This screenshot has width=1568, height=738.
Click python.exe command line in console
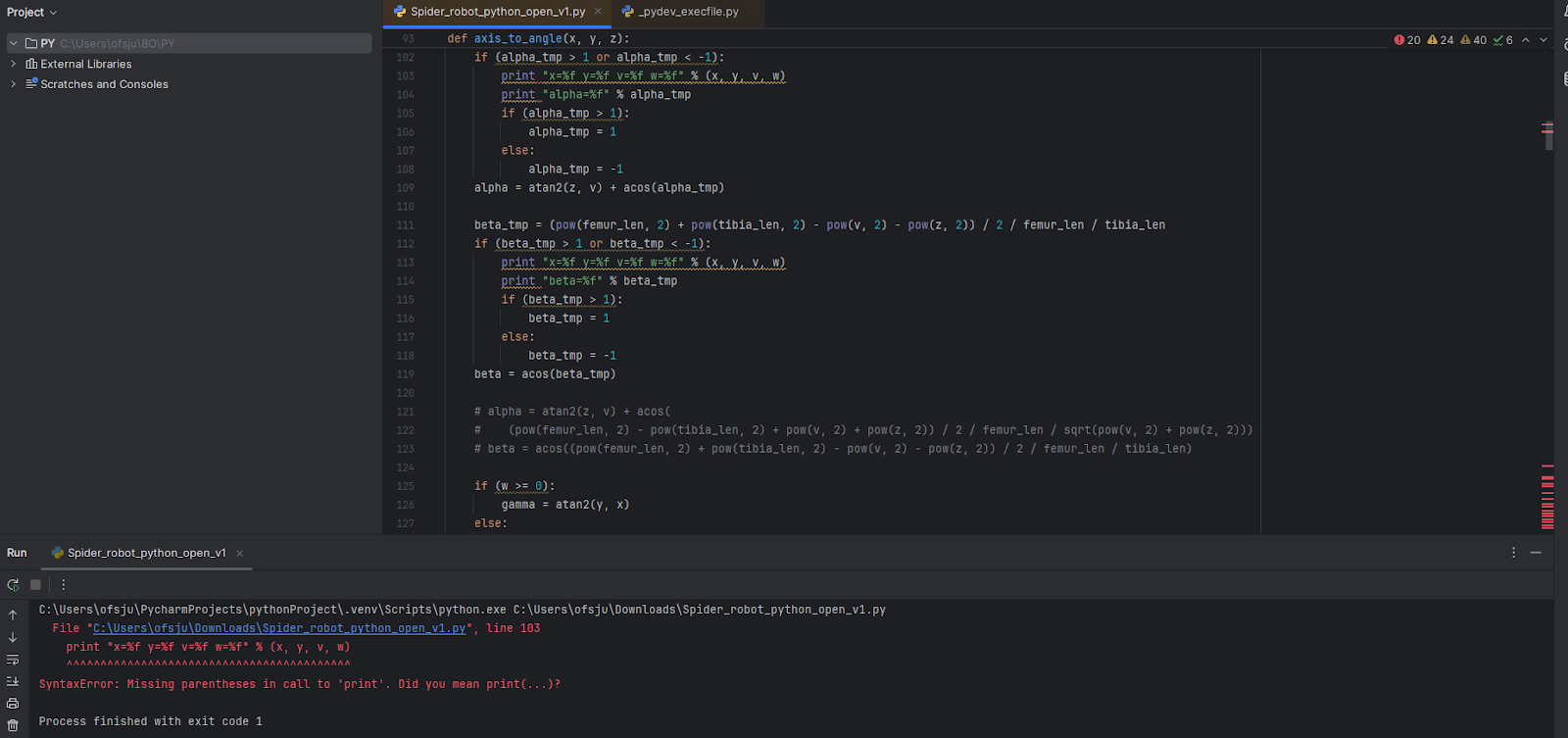point(463,610)
